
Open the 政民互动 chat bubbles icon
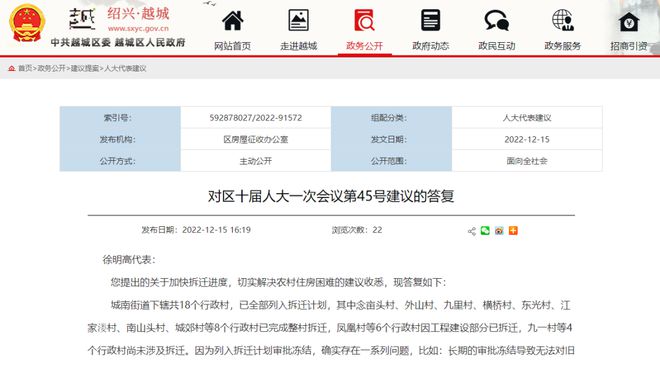click(x=497, y=20)
